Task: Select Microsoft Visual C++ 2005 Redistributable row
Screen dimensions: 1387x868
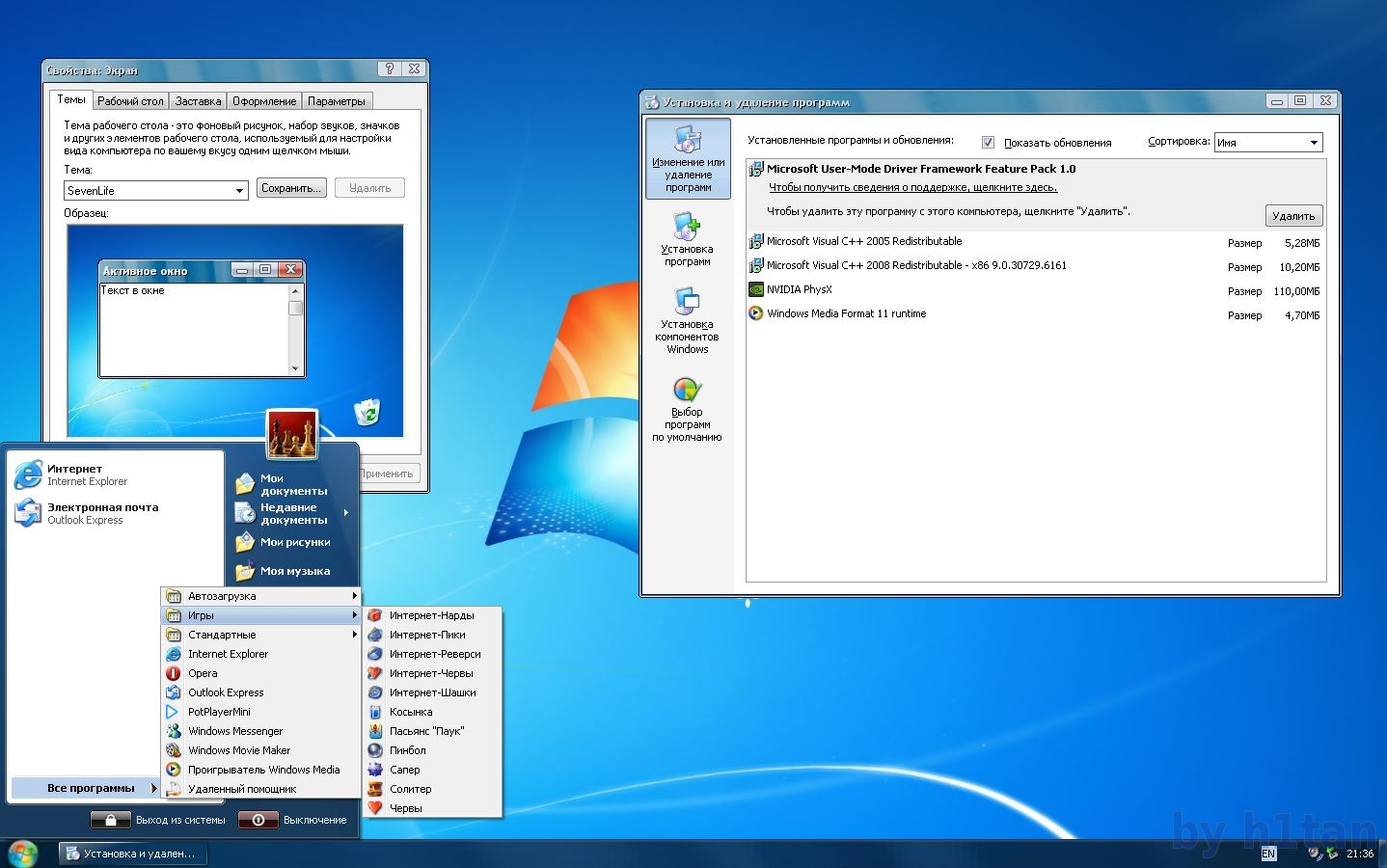Action: coord(1036,242)
